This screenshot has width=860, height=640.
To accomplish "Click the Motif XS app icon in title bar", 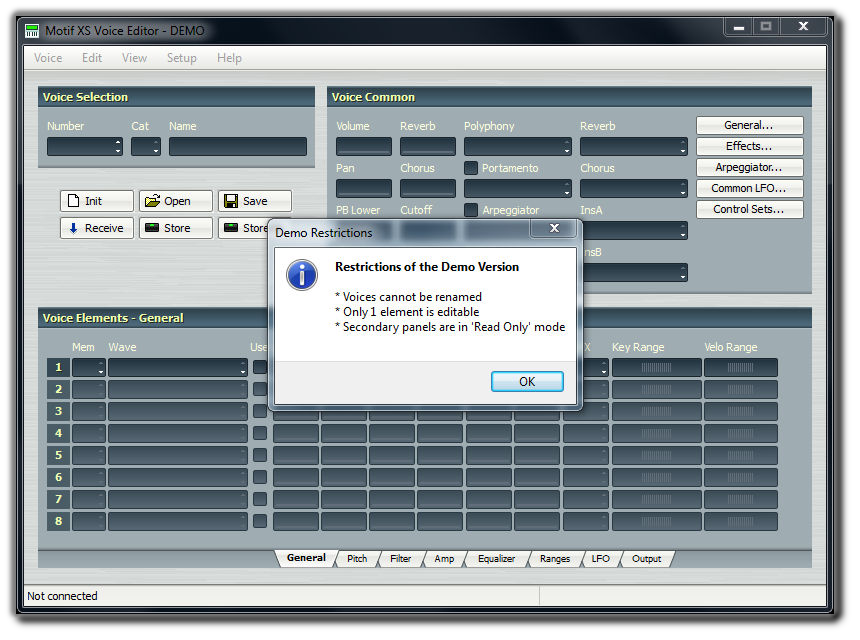I will tap(32, 31).
